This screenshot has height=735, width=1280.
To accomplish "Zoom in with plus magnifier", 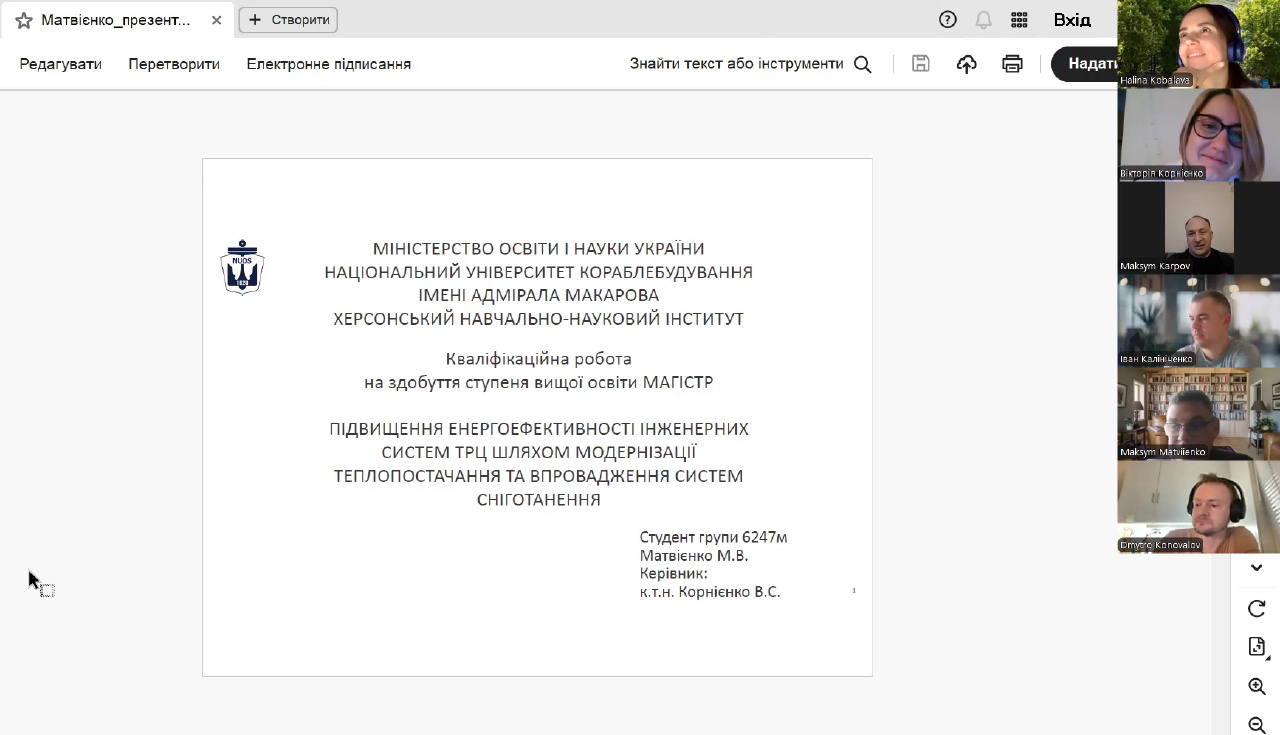I will click(1257, 687).
